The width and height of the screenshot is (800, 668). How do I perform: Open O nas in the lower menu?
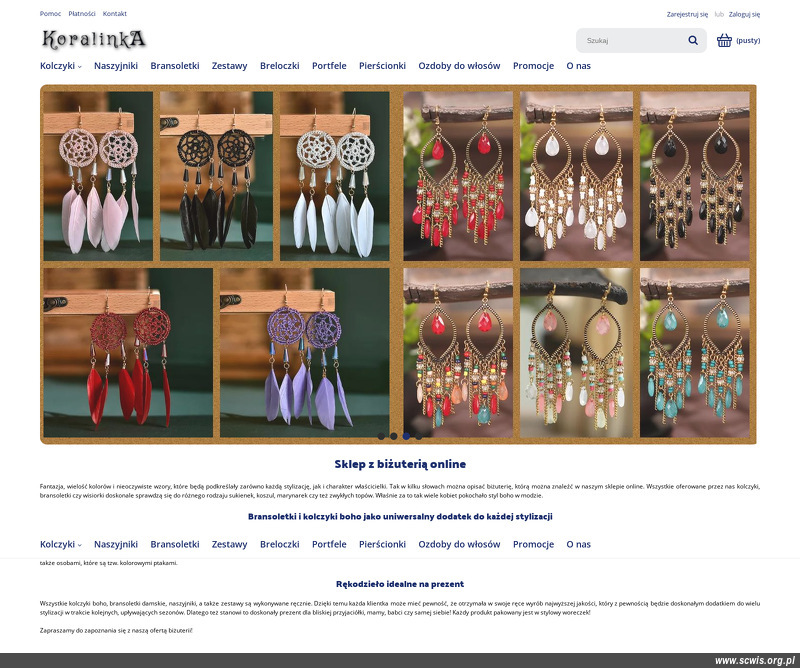point(579,545)
